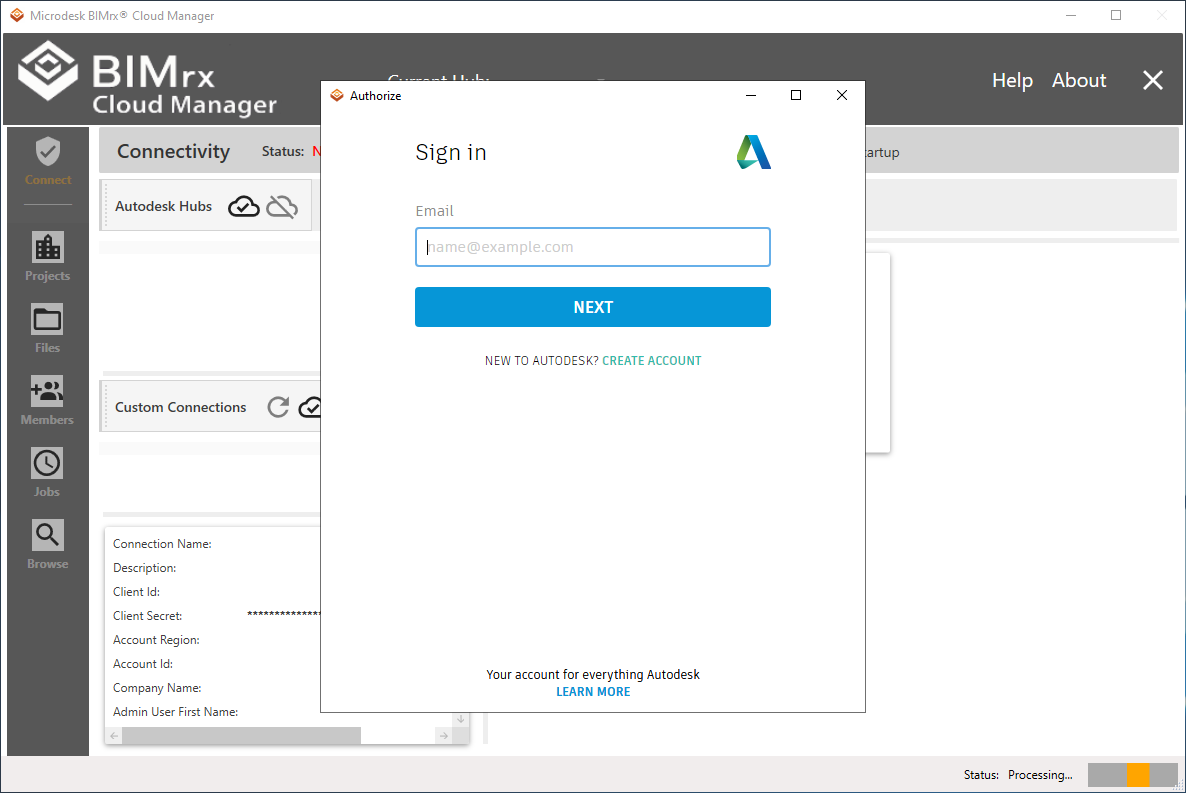Close the BIMrx Cloud Manager with X
This screenshot has height=793, width=1186.
click(x=1153, y=80)
